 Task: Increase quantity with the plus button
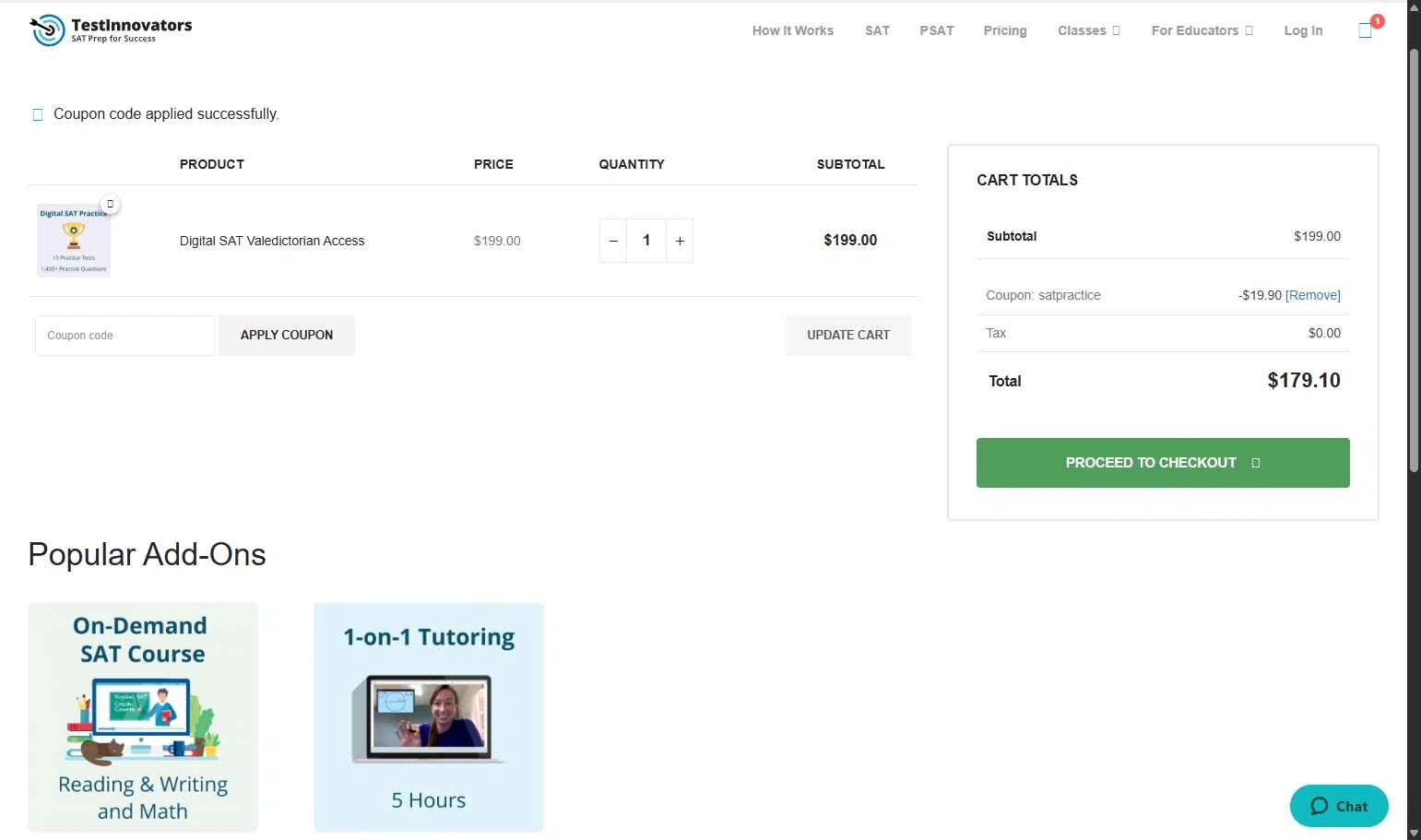click(x=680, y=241)
